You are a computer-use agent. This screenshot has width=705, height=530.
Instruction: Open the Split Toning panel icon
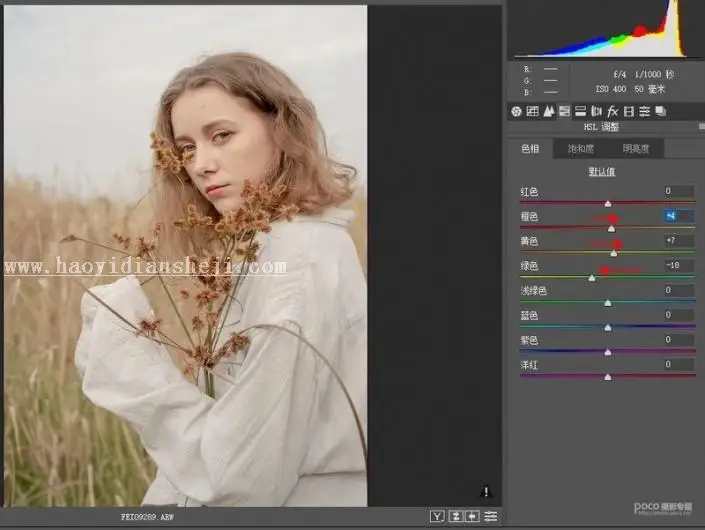point(580,111)
